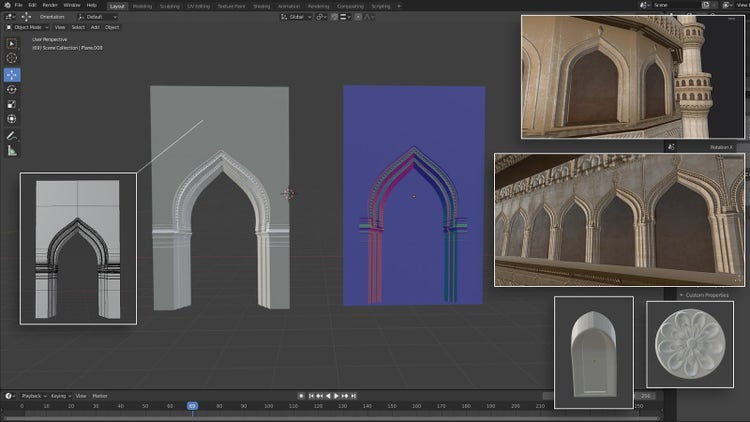Choose the Measure tool
Viewport: 750px width, 422px height.
point(12,150)
